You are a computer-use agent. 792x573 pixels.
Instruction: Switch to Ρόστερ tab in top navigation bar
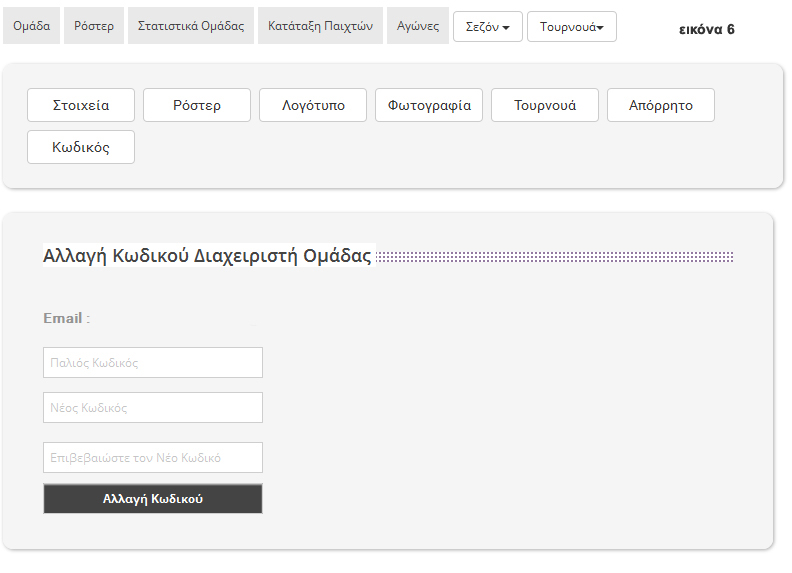pos(95,26)
